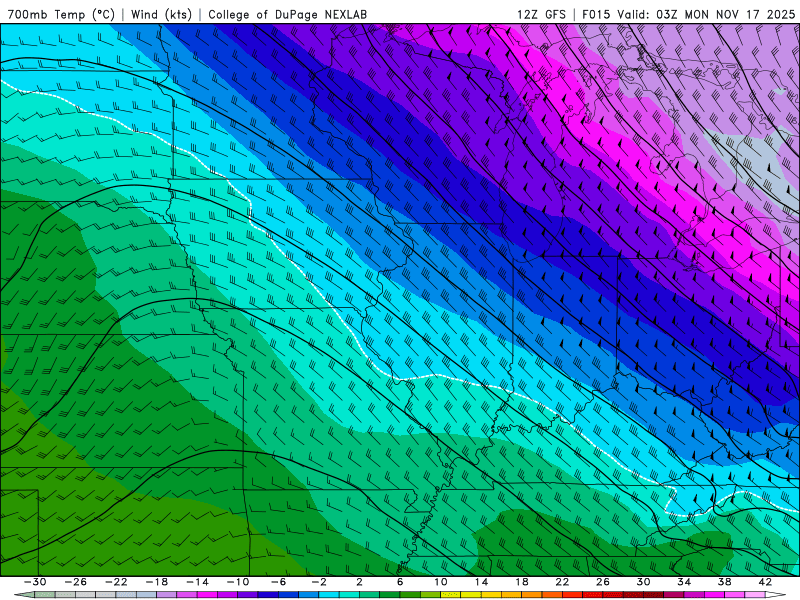800x600 pixels.
Task: Click the 10 legend label
Action: [x=441, y=582]
